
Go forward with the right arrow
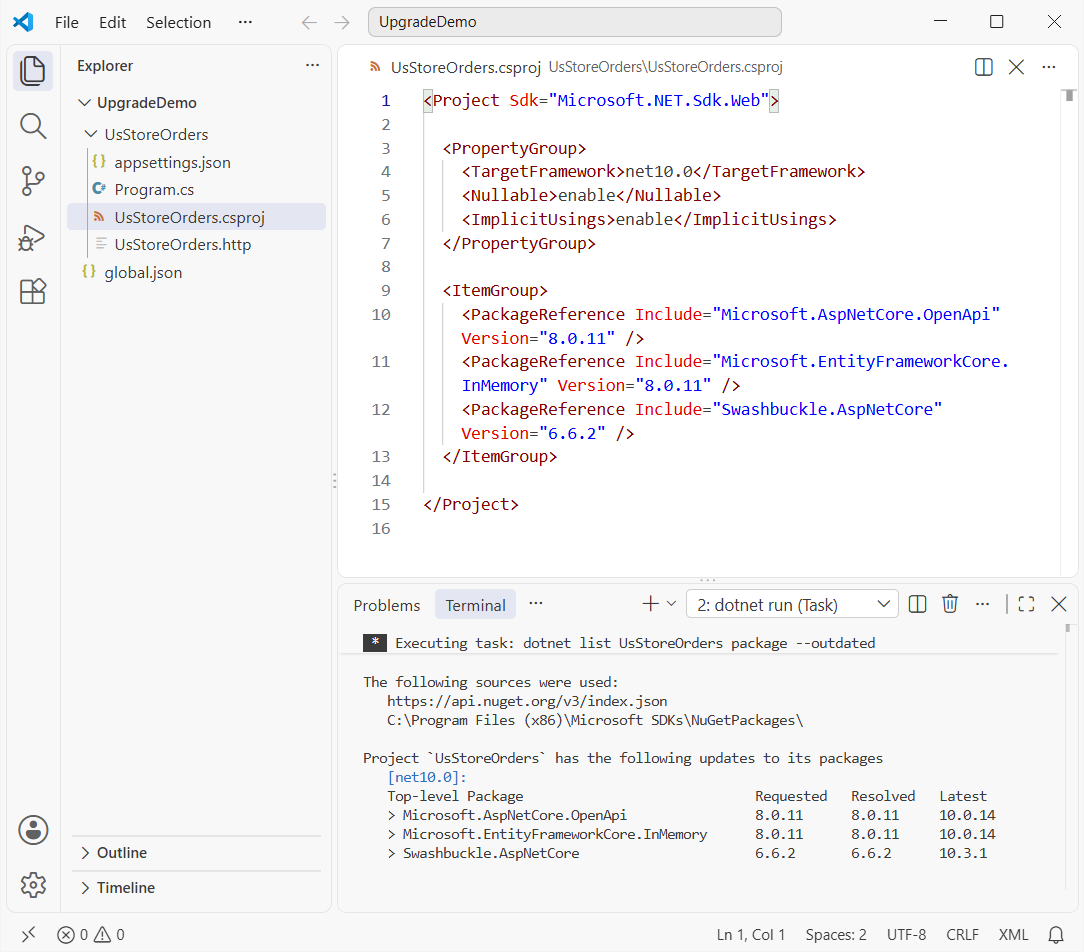pyautogui.click(x=342, y=23)
